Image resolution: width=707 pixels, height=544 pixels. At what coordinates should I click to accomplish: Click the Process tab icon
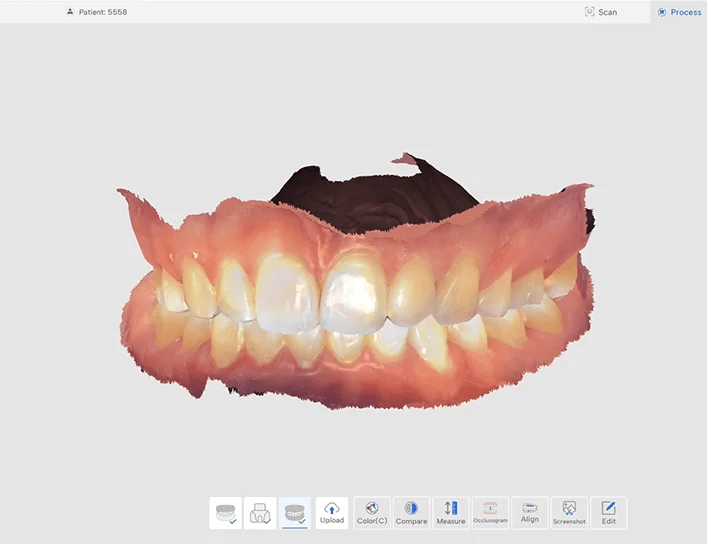tap(662, 12)
